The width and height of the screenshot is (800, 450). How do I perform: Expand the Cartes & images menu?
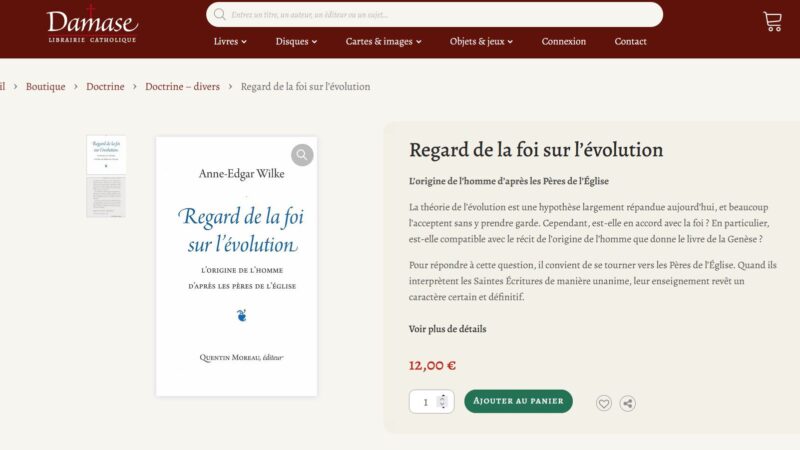click(384, 41)
